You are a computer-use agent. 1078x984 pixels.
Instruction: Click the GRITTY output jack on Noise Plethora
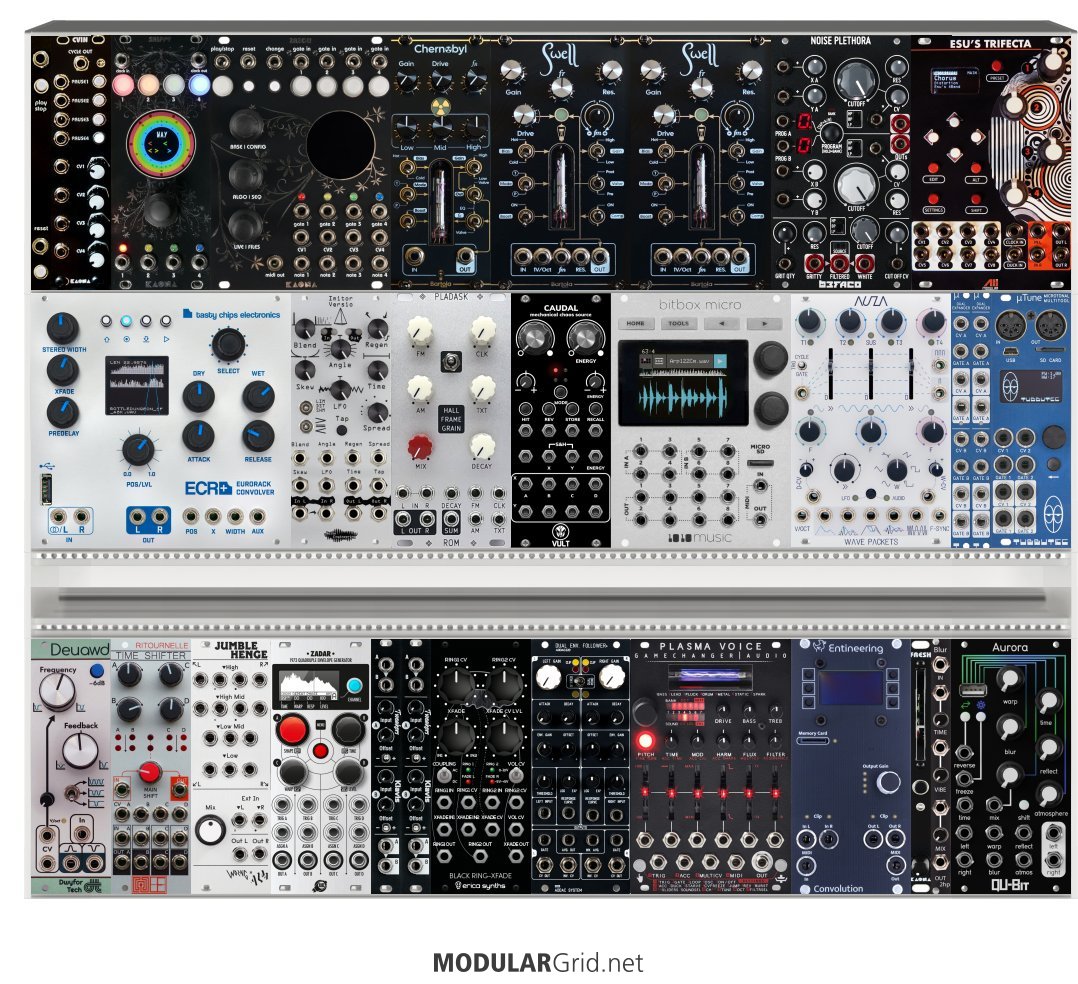click(814, 262)
